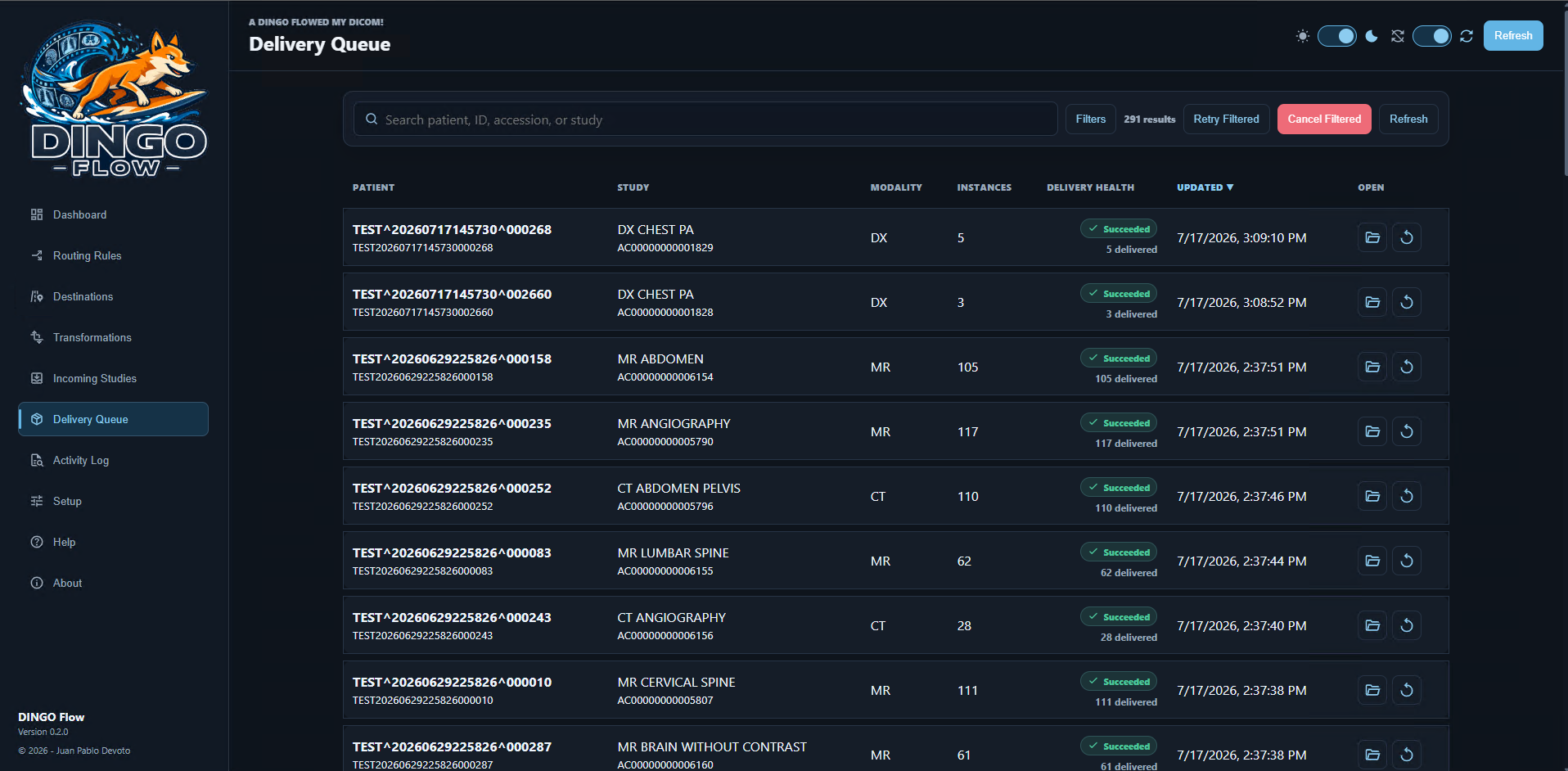Open MR BRAIN WITHOUT CONTRAST folder icon
The image size is (1568, 771).
[x=1372, y=755]
